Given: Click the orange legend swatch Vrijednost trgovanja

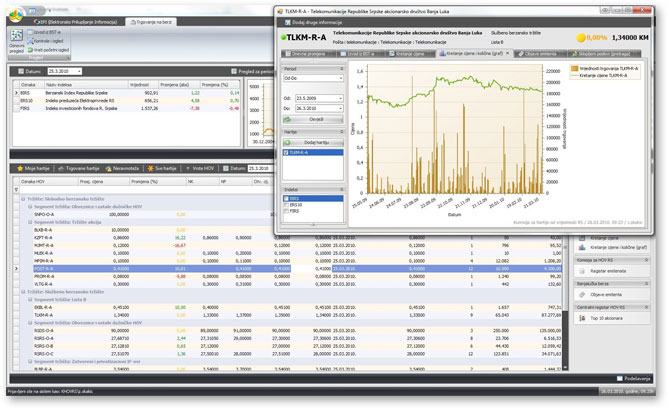Looking at the screenshot, I should (x=574, y=69).
